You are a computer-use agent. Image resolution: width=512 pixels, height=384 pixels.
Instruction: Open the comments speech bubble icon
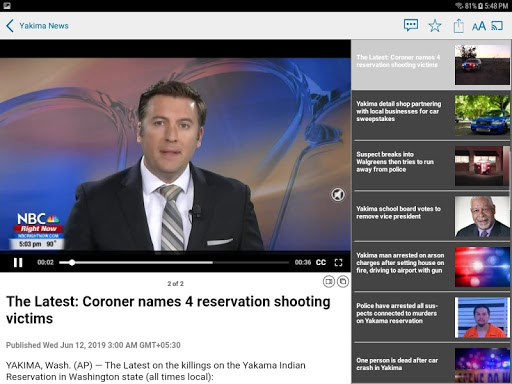(x=411, y=25)
